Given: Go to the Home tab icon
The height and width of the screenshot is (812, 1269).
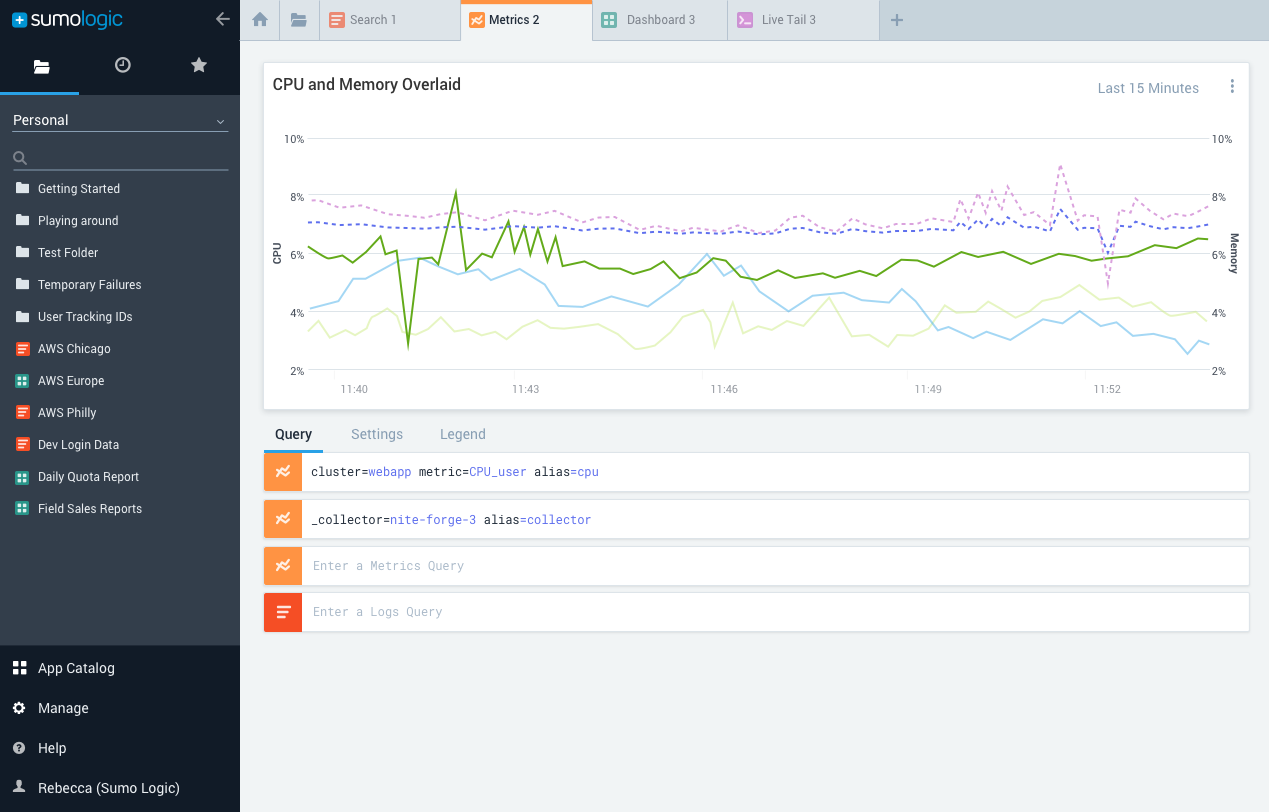Looking at the screenshot, I should (x=260, y=19).
